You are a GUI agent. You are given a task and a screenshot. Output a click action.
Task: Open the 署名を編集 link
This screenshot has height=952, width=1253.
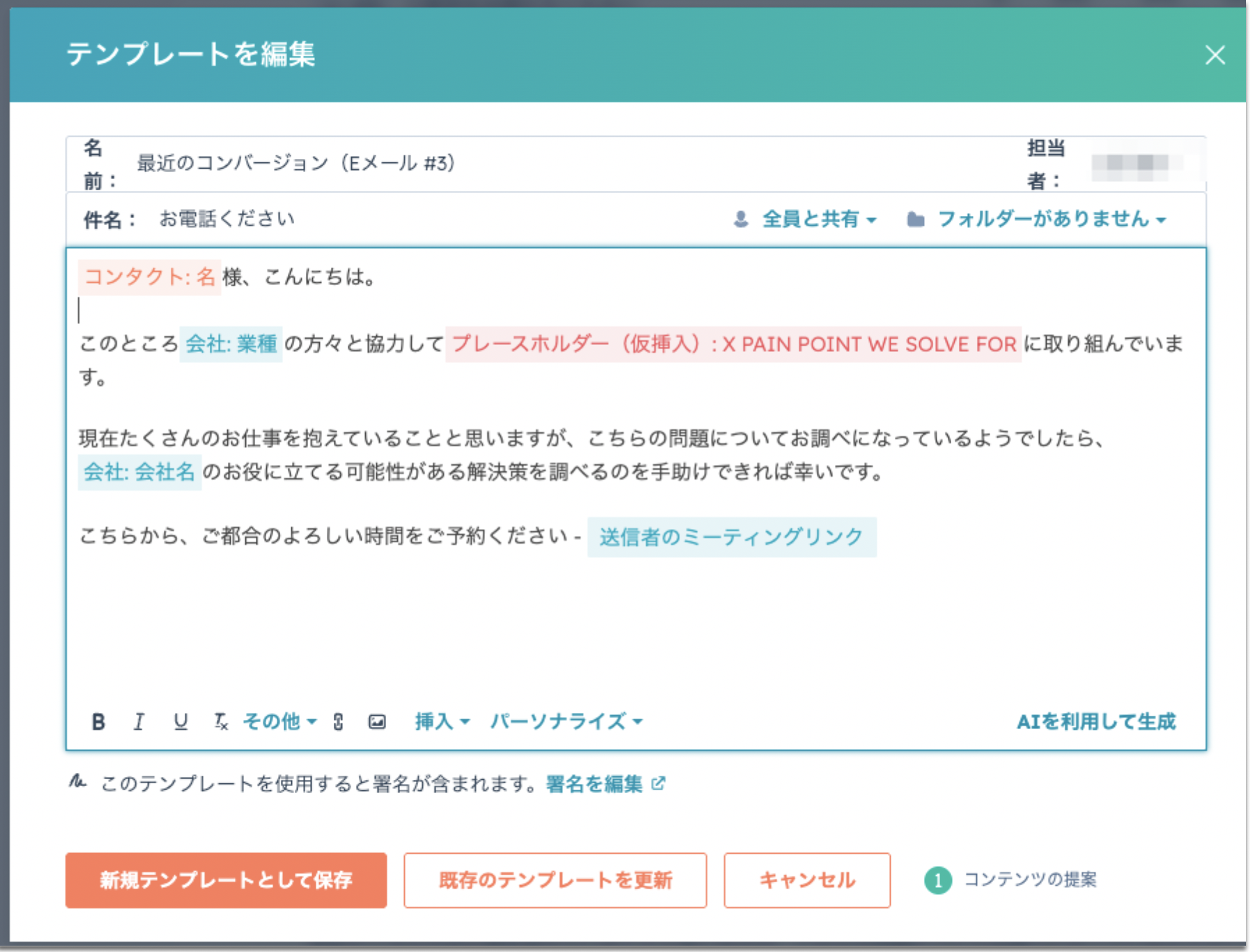594,785
